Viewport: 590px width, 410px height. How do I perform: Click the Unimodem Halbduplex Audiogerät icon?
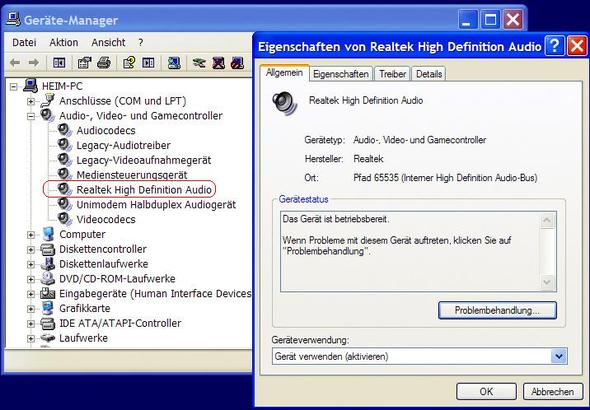coord(65,204)
